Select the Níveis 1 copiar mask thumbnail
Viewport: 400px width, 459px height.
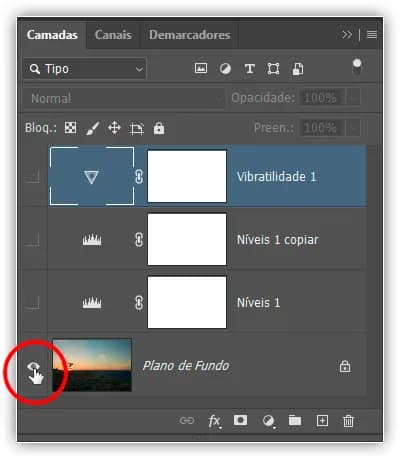pos(187,239)
